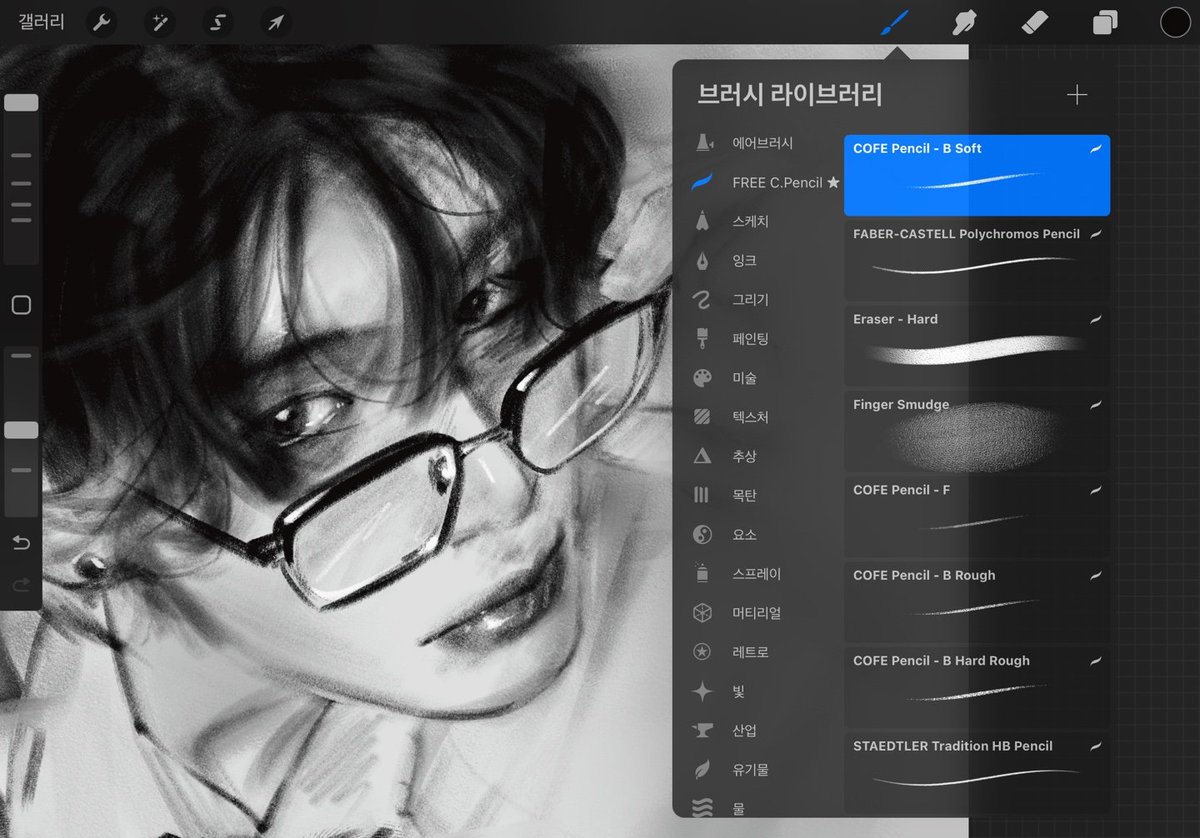The width and height of the screenshot is (1200, 838).
Task: Select FABER-CASTELL Polychromos Pencil brush
Action: [977, 261]
